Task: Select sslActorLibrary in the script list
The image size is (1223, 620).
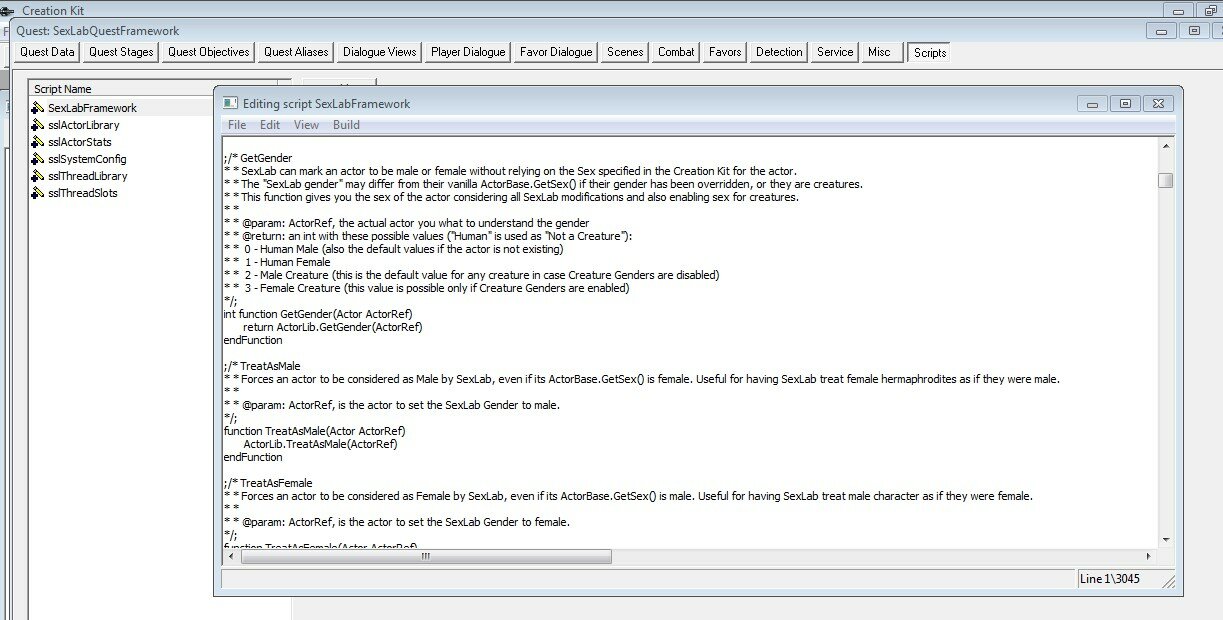Action: 84,125
